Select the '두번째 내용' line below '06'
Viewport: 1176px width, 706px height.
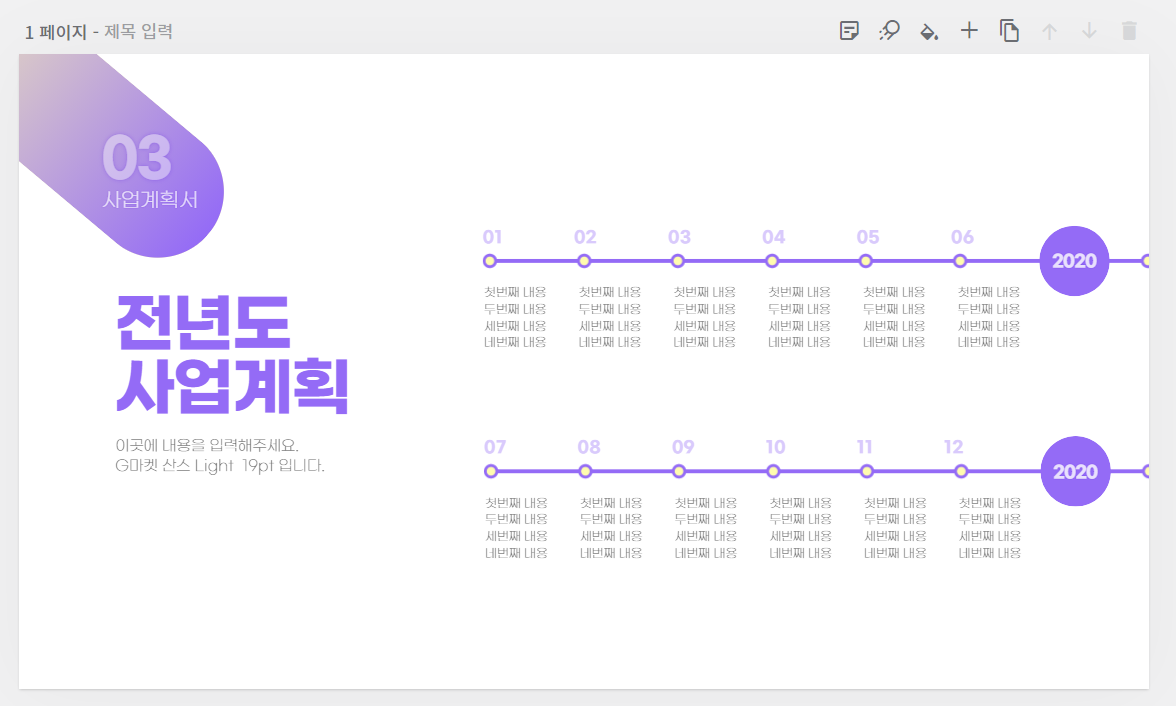(x=988, y=309)
